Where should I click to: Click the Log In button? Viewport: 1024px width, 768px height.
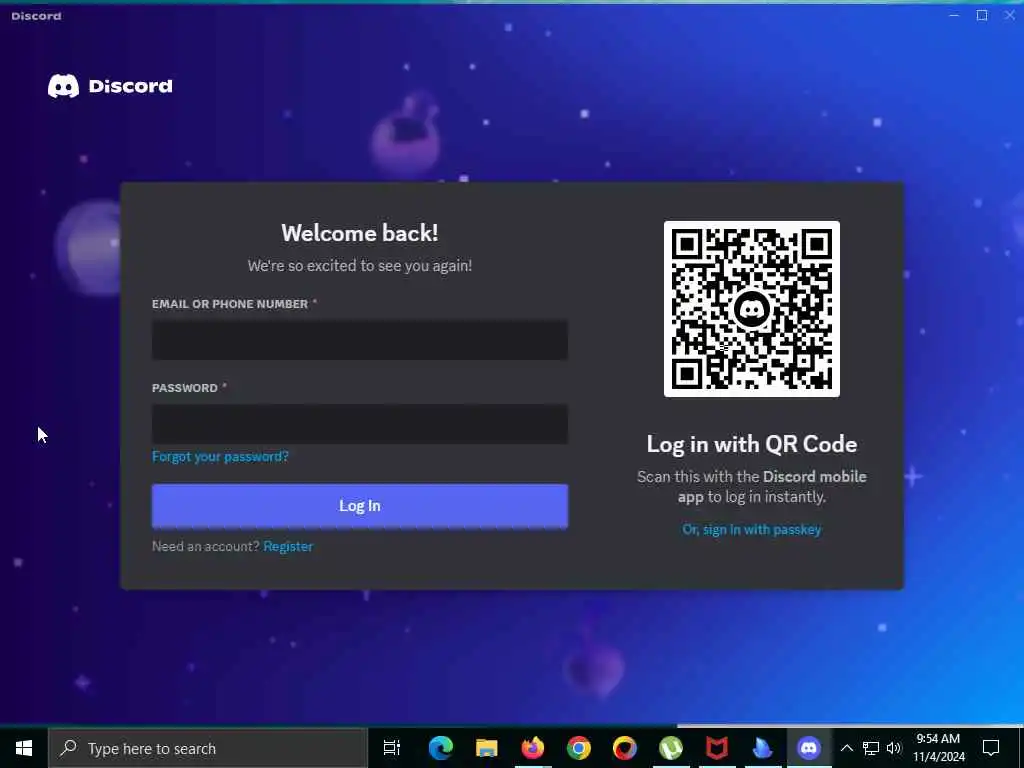(360, 505)
